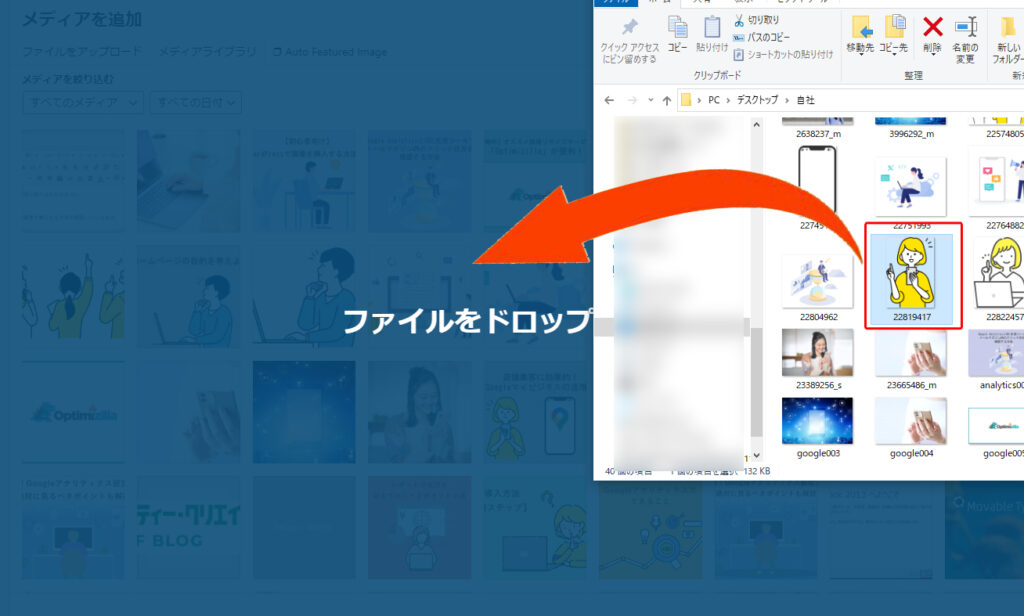Click file name 22764882

(x=1005, y=225)
